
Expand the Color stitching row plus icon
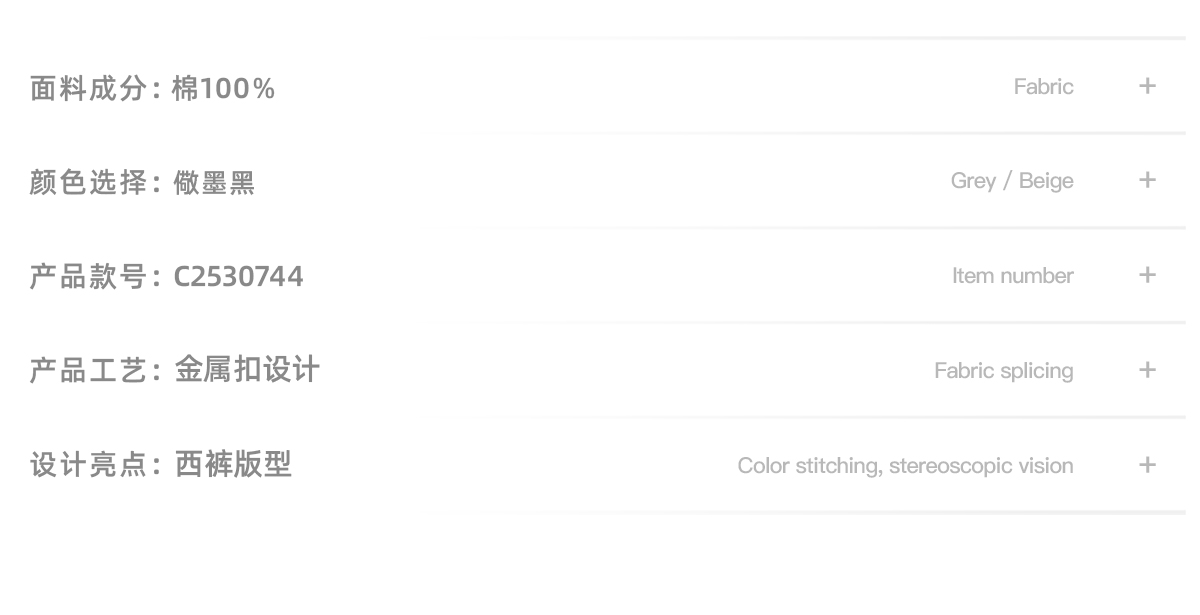click(x=1147, y=465)
